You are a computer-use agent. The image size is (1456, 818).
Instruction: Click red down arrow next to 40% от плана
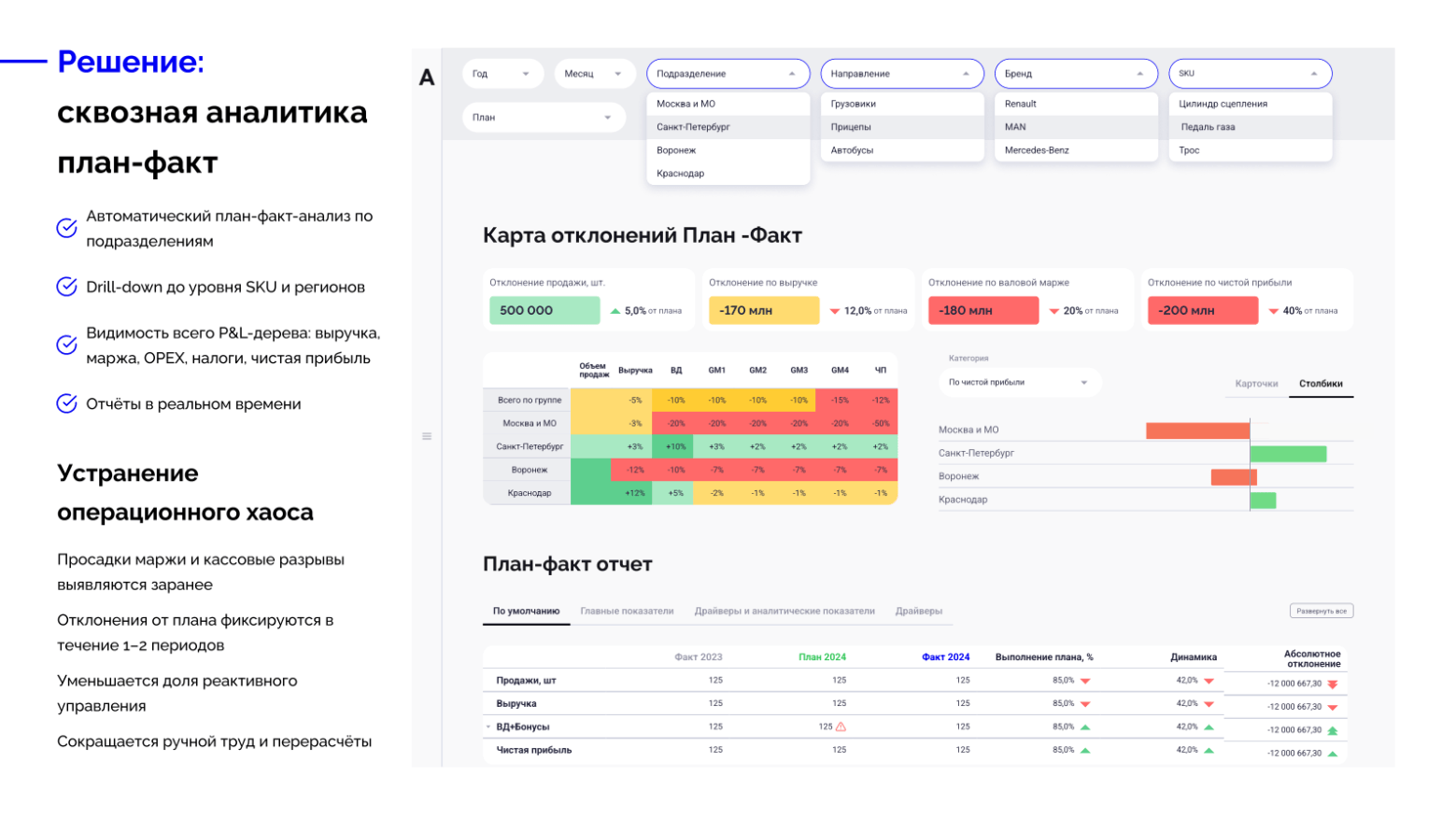1274,311
